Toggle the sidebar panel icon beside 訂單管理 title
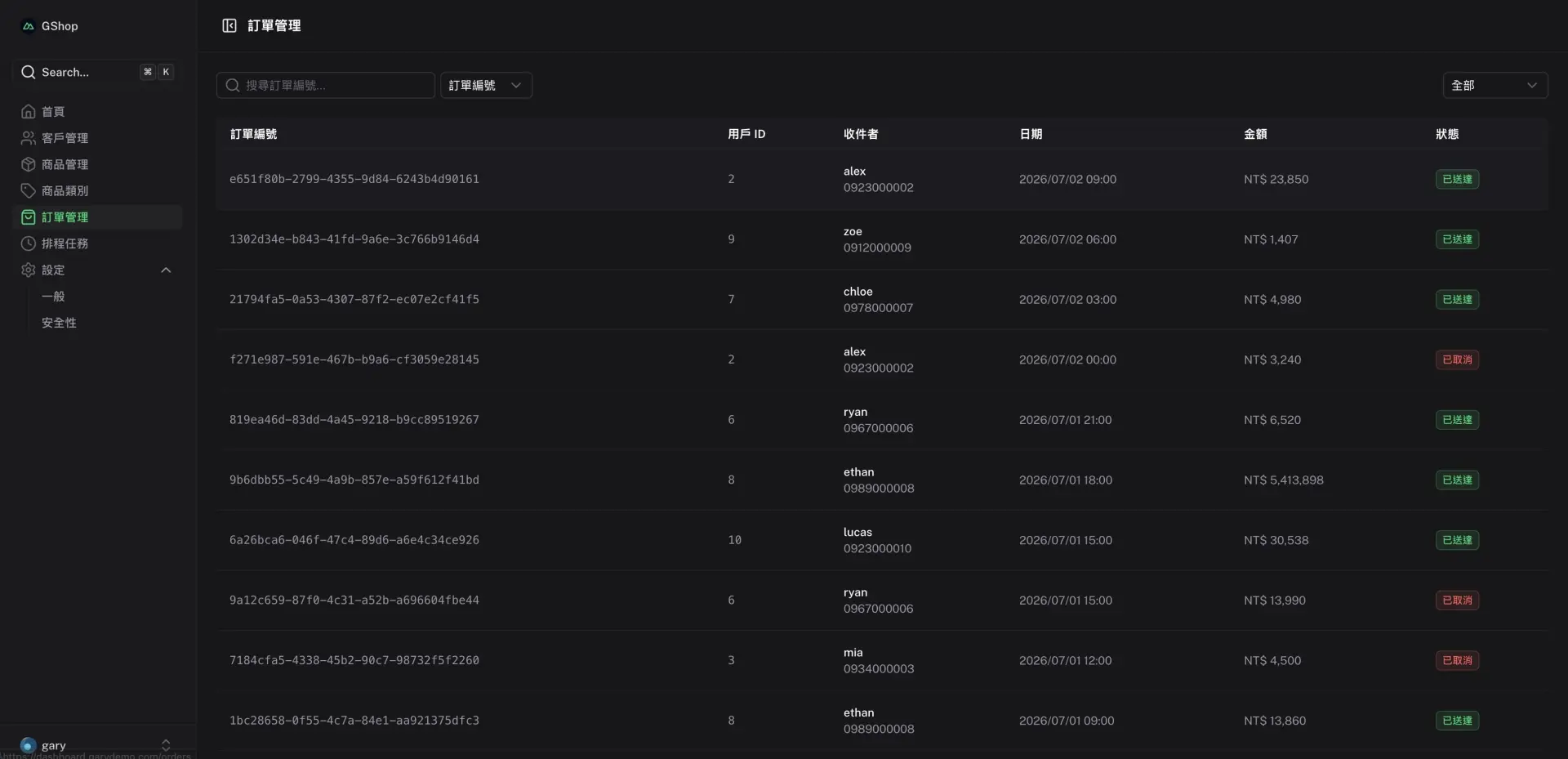 [x=229, y=25]
